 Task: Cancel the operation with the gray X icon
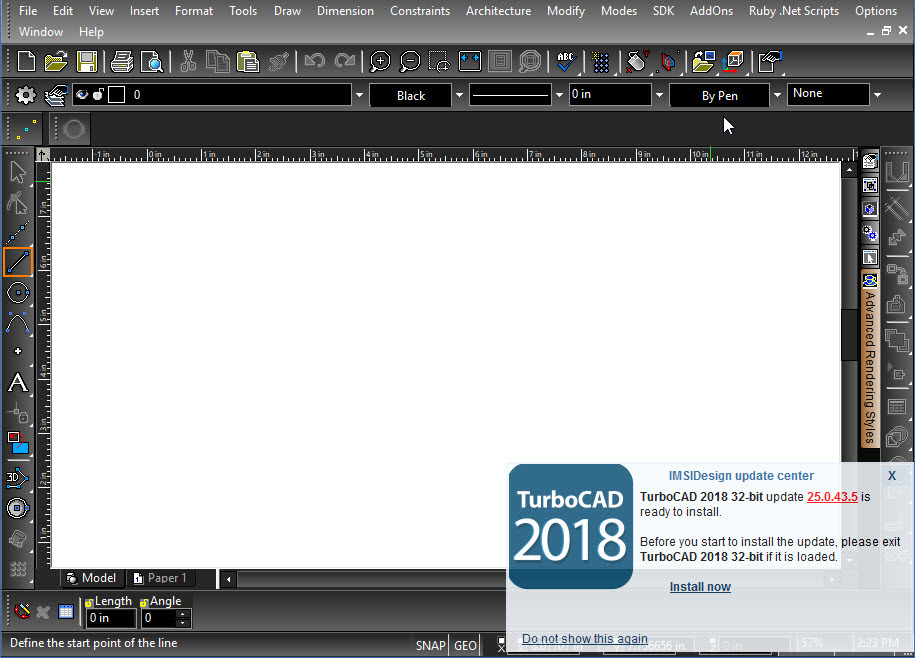point(43,612)
